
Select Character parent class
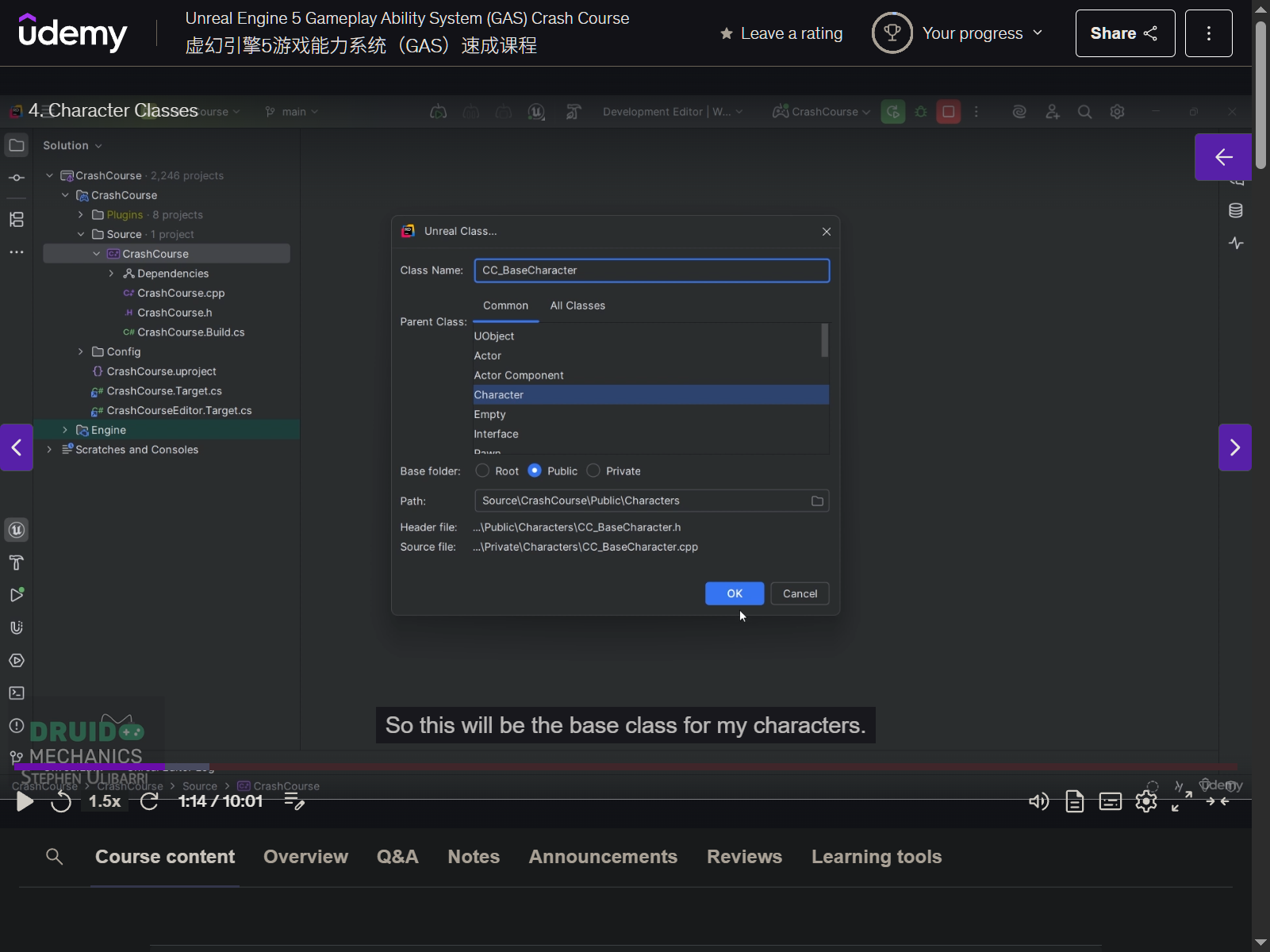tap(650, 395)
